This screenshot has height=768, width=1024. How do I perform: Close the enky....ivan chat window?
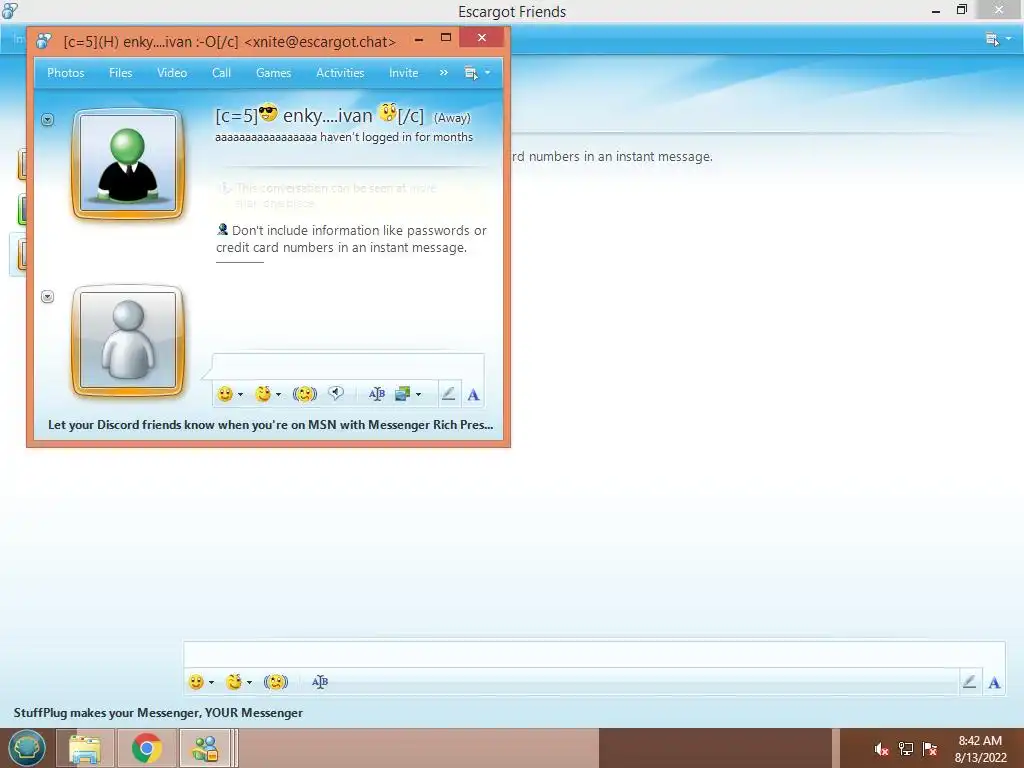point(481,38)
